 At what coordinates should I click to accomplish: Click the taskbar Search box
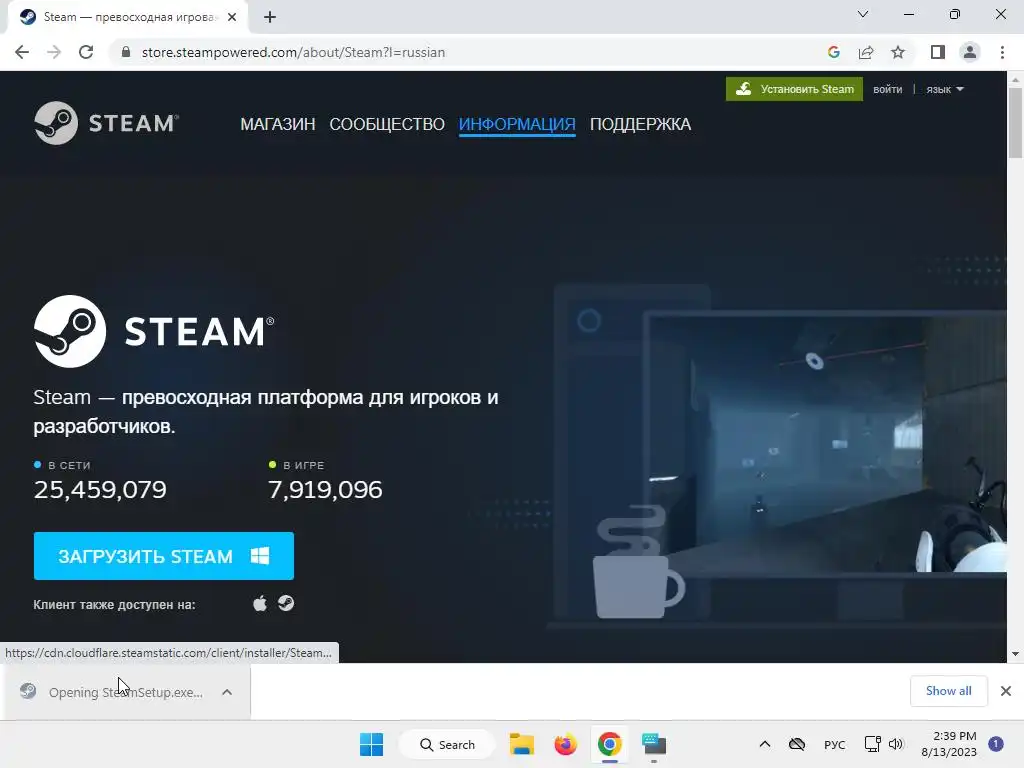point(447,744)
